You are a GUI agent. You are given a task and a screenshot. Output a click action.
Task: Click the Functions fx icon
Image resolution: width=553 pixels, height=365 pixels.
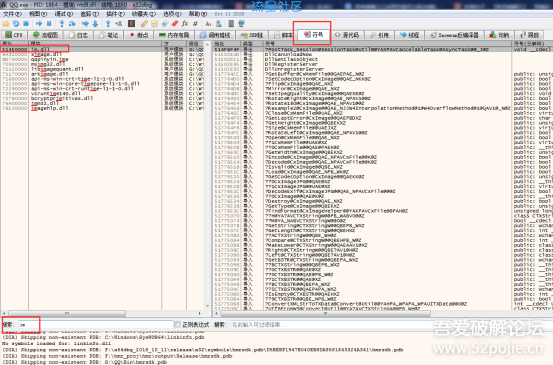coord(185,24)
